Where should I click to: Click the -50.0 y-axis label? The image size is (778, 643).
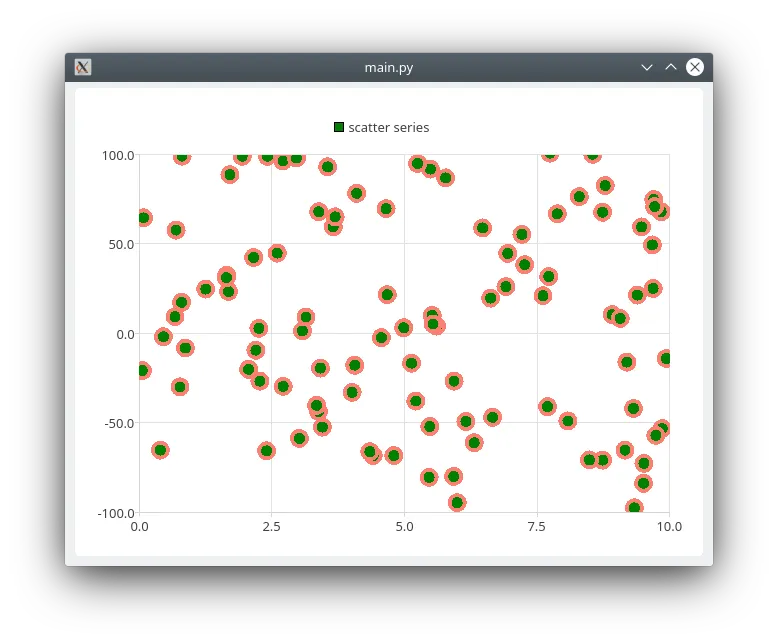click(x=120, y=424)
